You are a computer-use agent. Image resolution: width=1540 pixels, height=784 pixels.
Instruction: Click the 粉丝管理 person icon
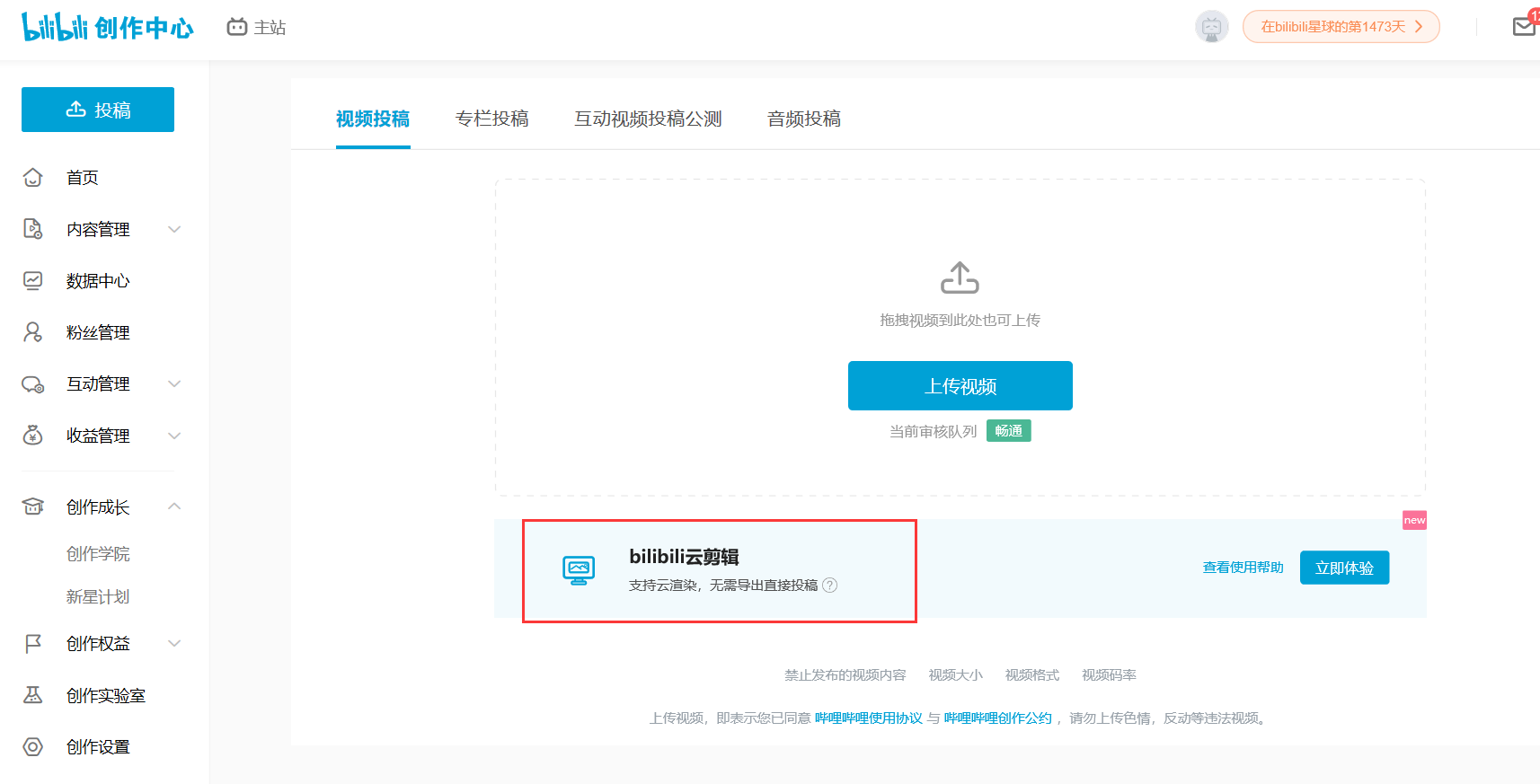(33, 332)
